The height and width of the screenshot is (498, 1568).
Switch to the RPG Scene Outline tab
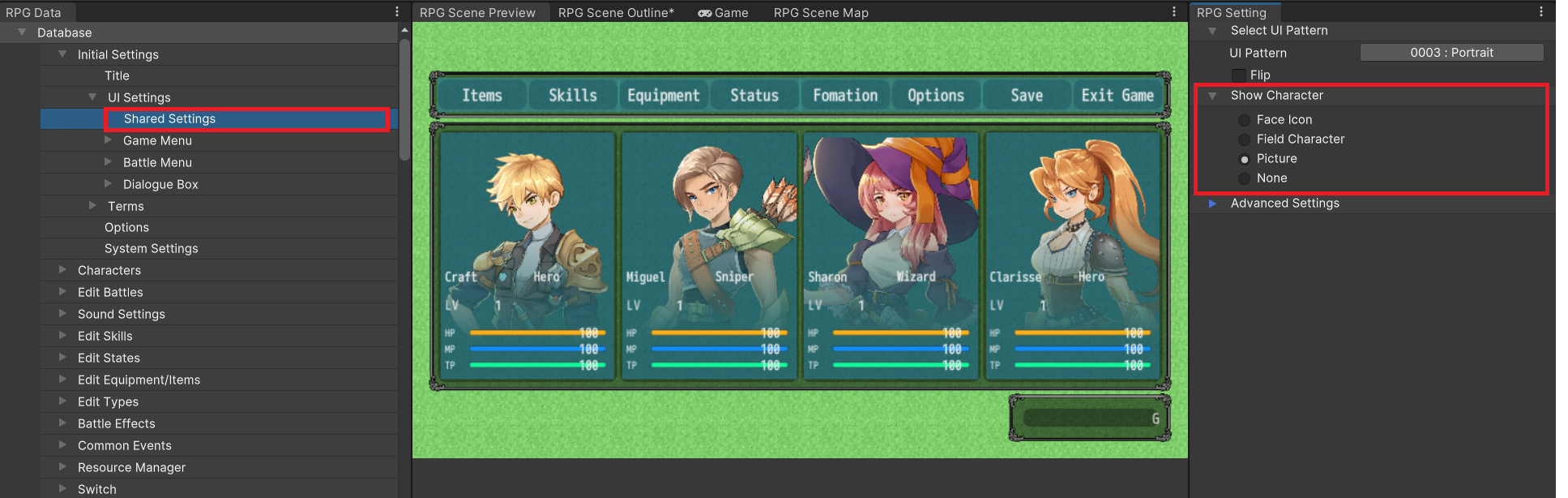[616, 13]
